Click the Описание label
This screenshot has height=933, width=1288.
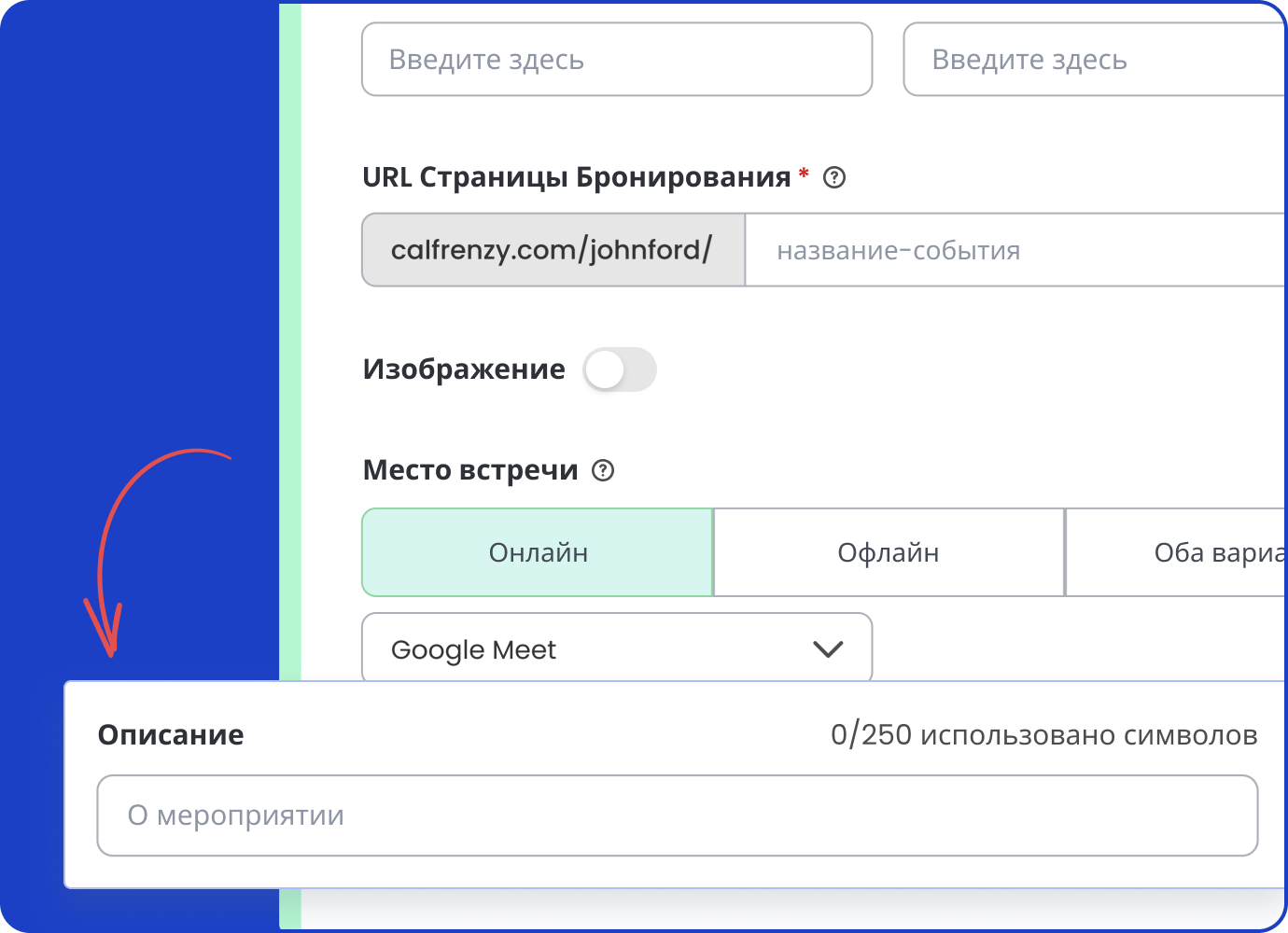(x=171, y=735)
